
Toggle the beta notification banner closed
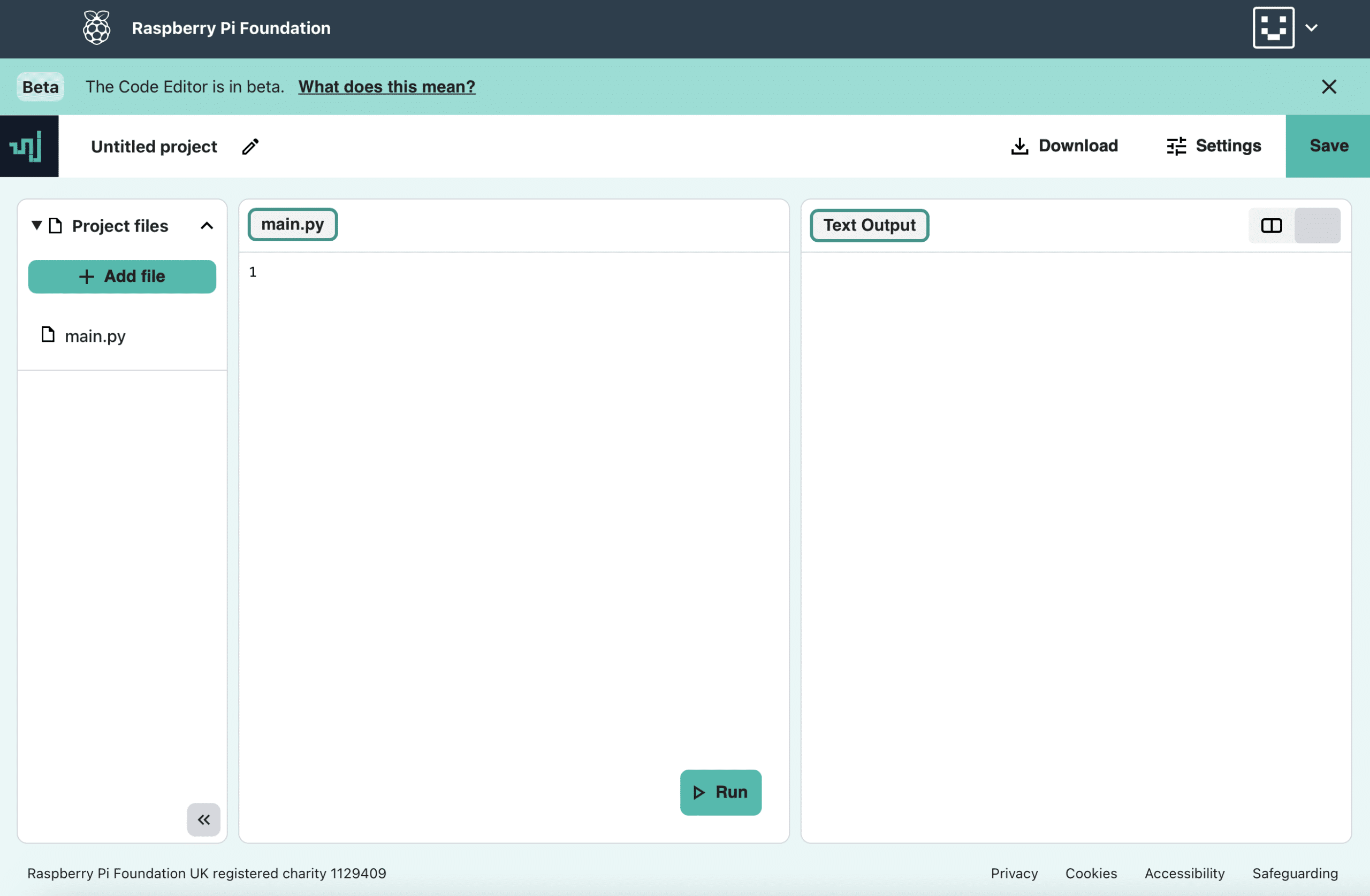pos(1330,86)
